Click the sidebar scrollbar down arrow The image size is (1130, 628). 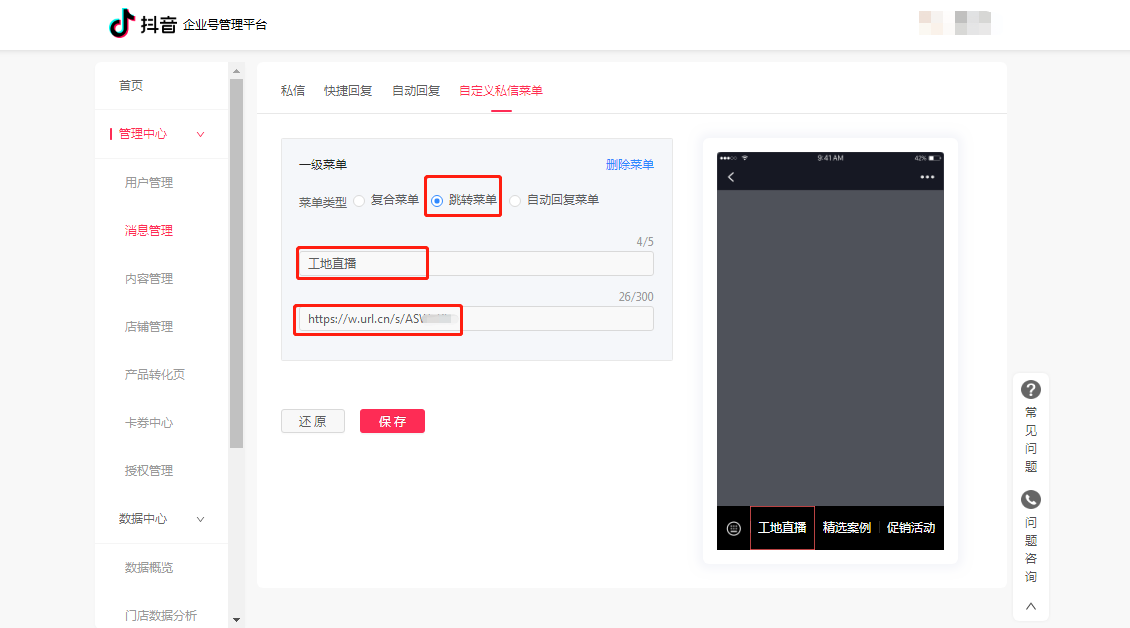[236, 620]
